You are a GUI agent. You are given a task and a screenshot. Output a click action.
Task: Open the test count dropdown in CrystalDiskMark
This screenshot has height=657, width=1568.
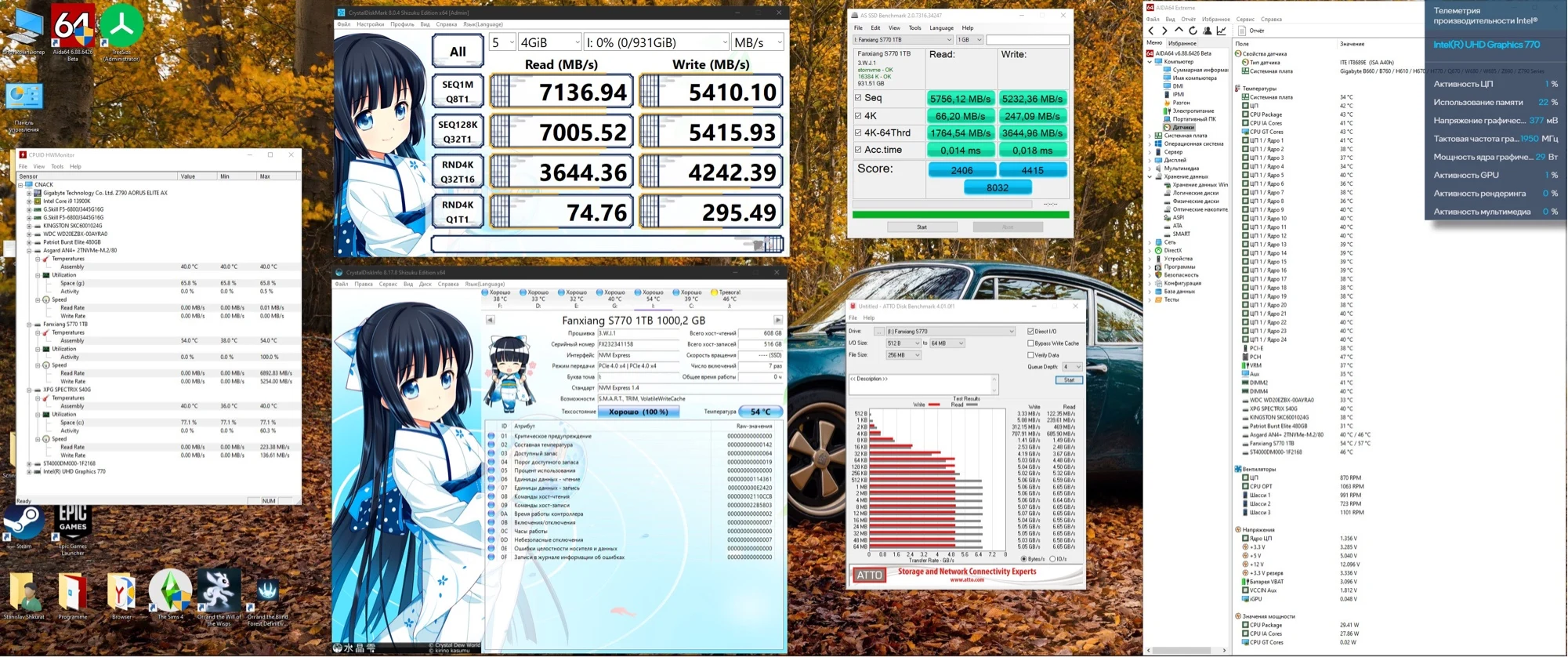502,42
